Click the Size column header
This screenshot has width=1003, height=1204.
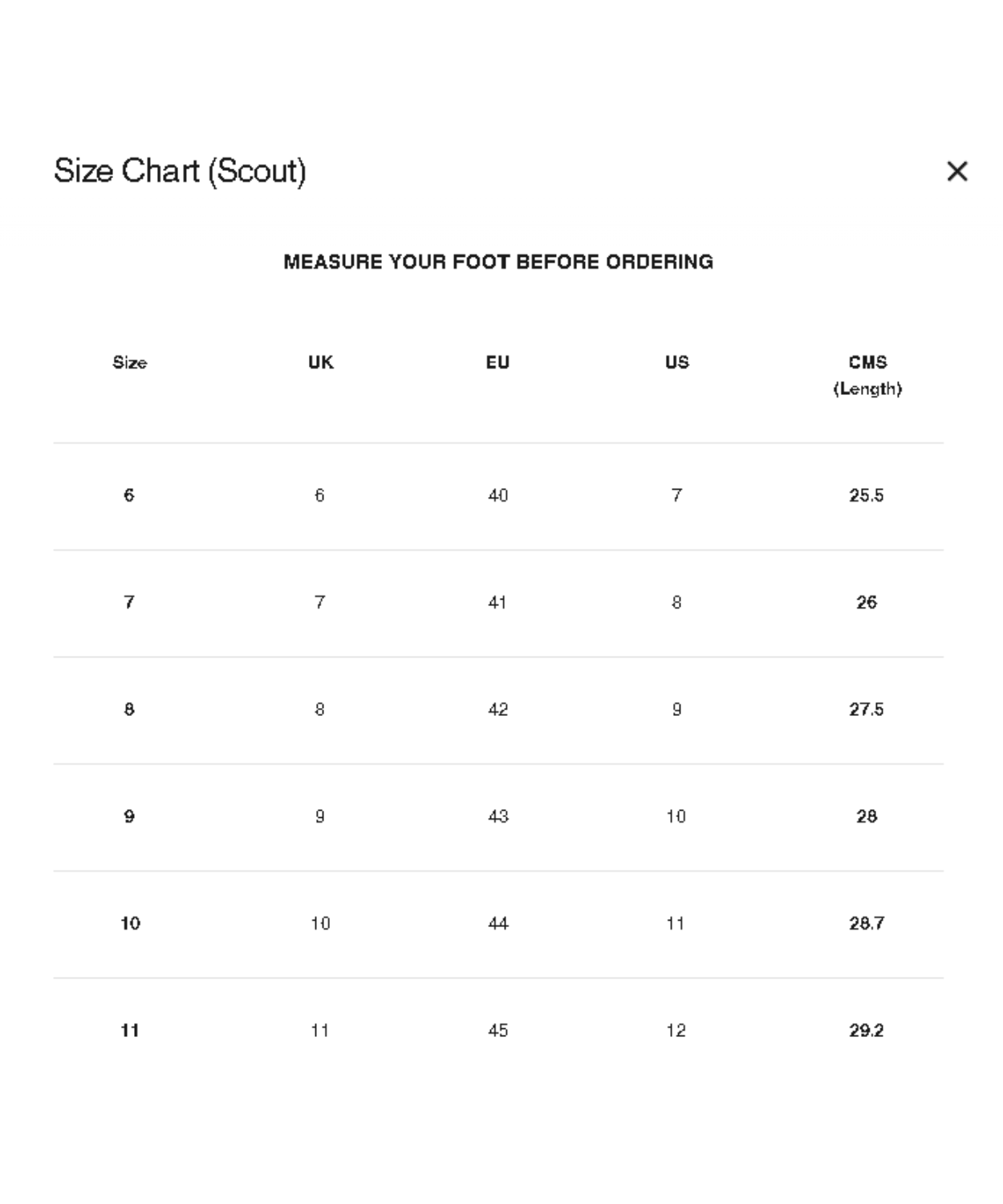coord(129,362)
